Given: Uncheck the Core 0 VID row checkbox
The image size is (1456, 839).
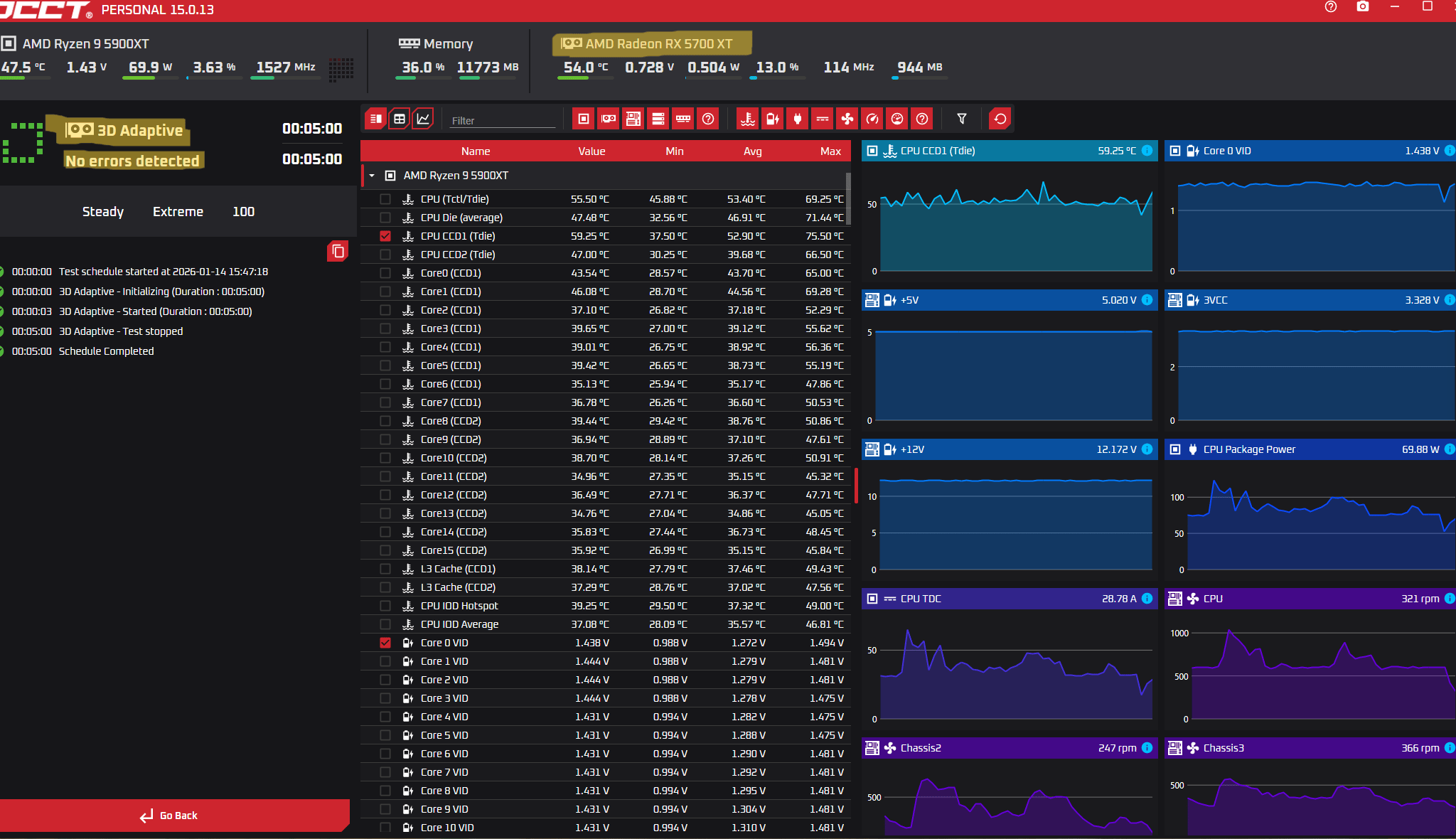Looking at the screenshot, I should coord(385,643).
